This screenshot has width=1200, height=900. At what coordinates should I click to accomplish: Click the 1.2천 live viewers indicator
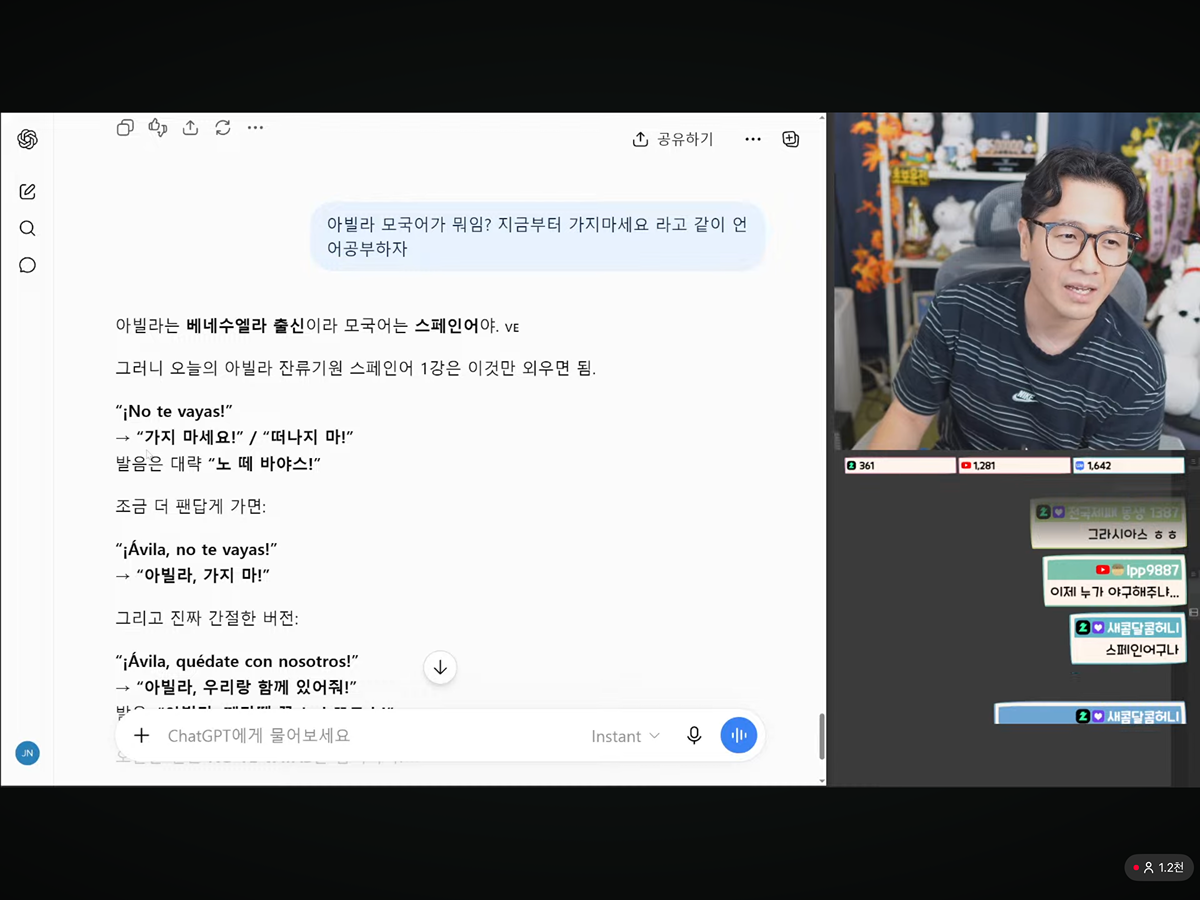click(1159, 867)
